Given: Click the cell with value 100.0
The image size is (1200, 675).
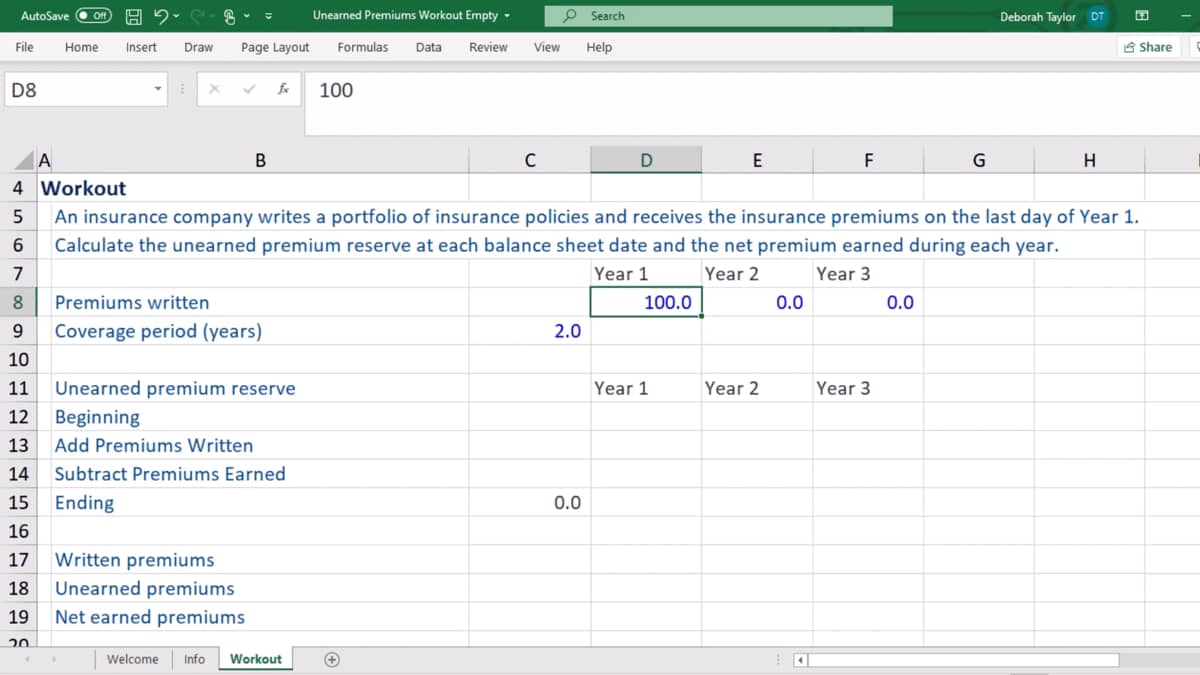Looking at the screenshot, I should tap(646, 302).
